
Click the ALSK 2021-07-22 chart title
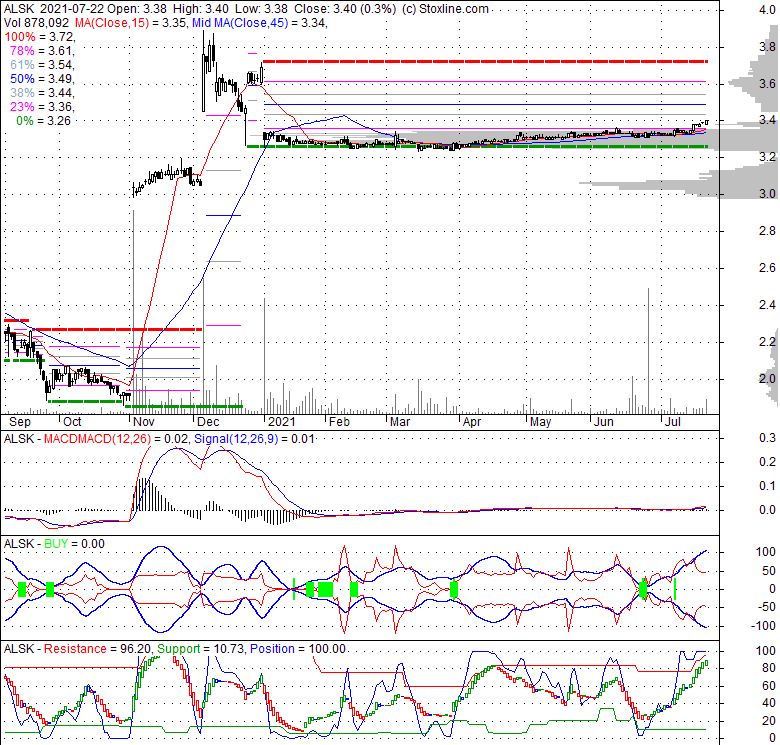point(53,8)
